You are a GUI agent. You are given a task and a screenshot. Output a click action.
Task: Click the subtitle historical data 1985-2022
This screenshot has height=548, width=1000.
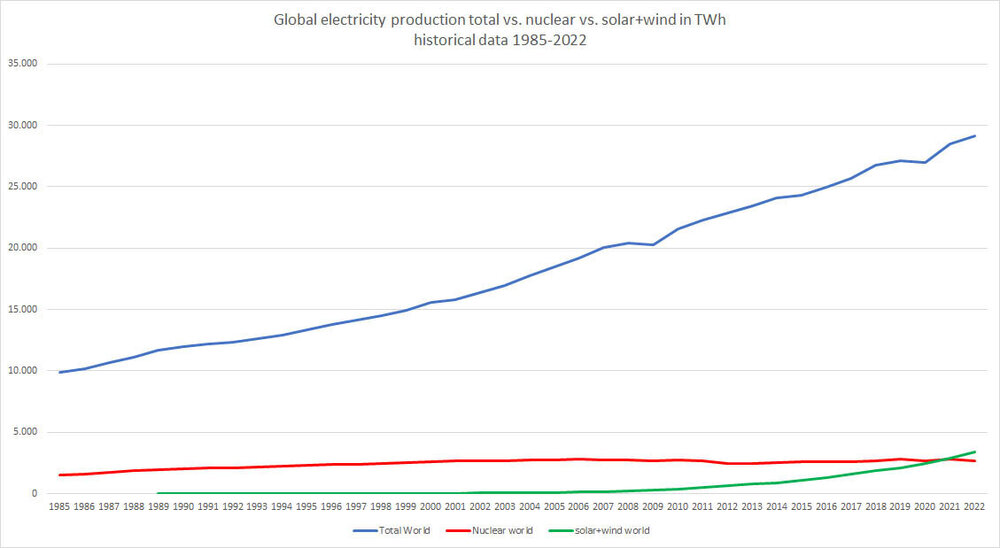pos(500,40)
